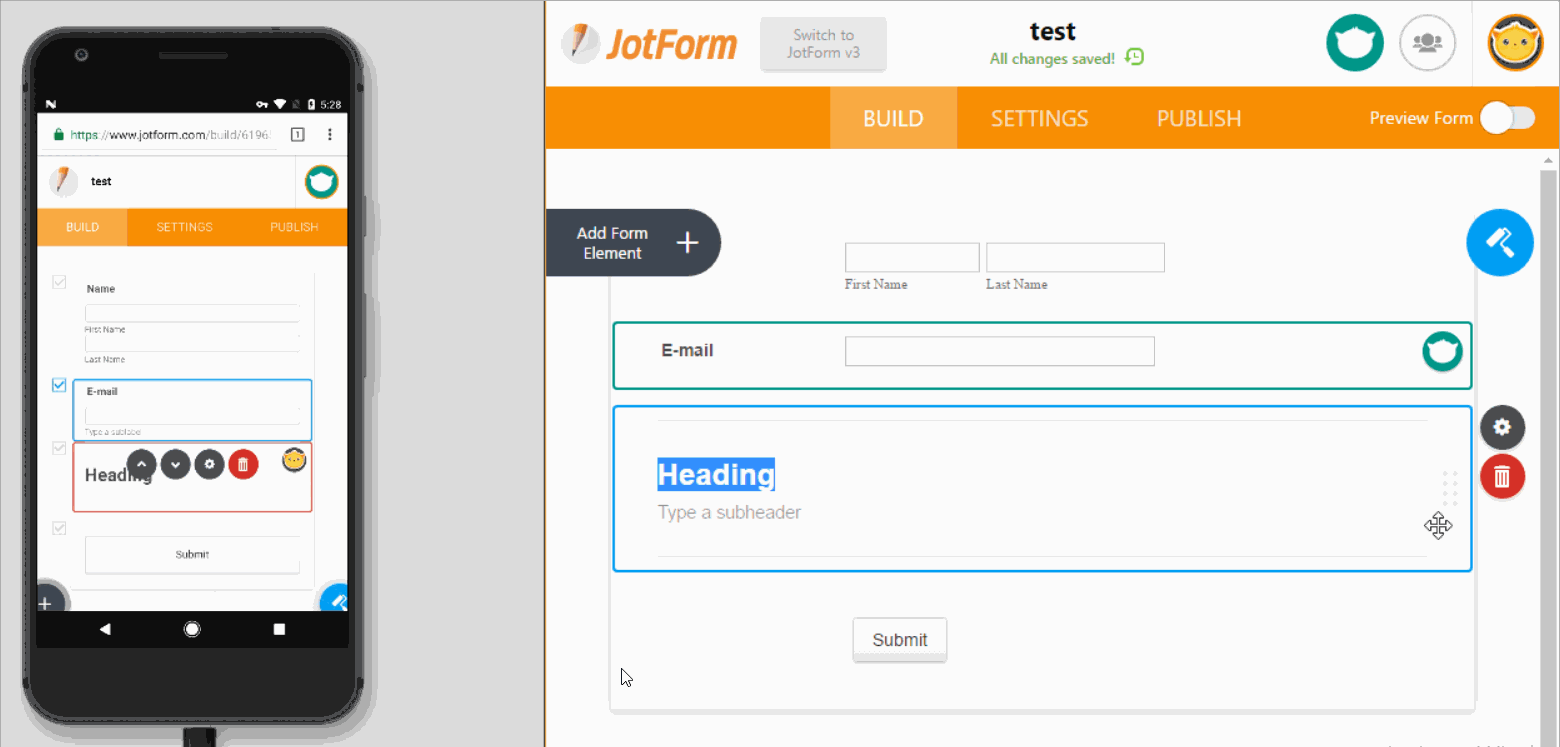
Task: Open Heading field settings gear on desktop
Action: tap(1502, 427)
